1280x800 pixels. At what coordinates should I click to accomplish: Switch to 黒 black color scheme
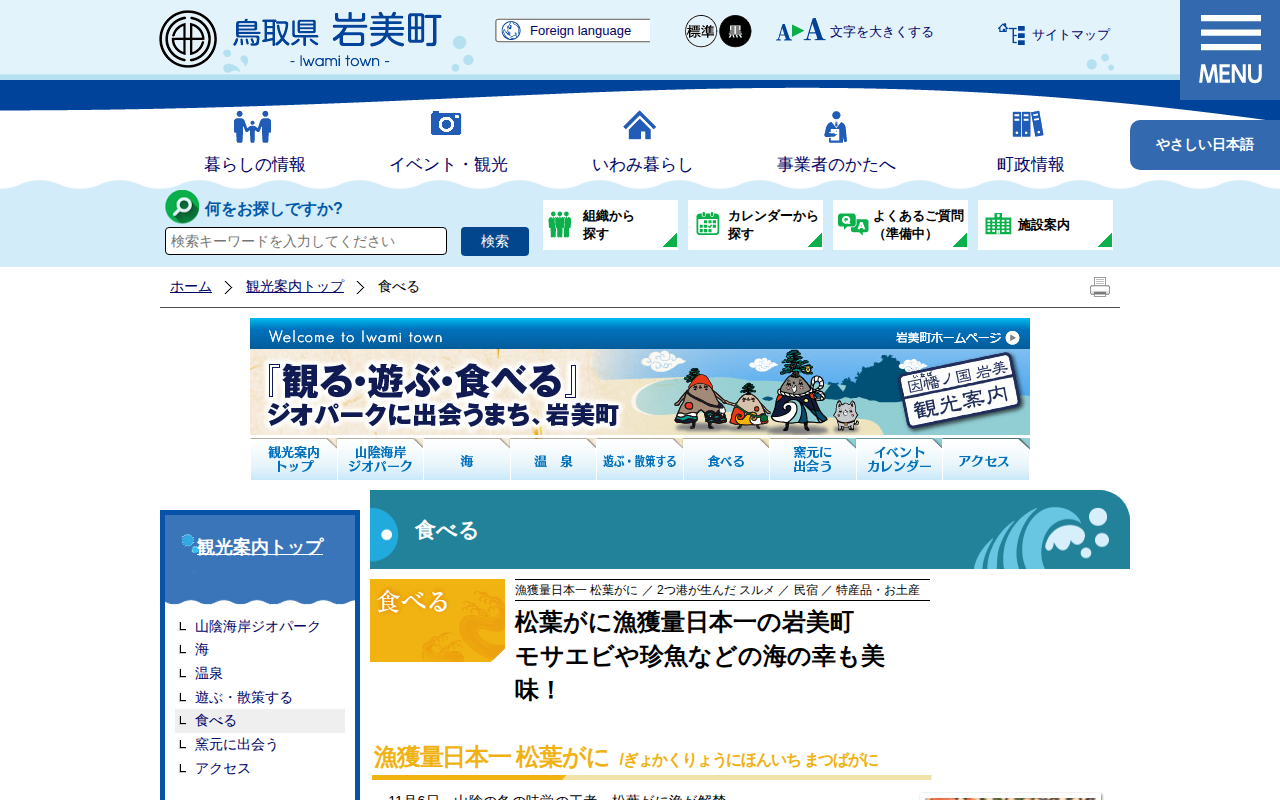[x=735, y=31]
